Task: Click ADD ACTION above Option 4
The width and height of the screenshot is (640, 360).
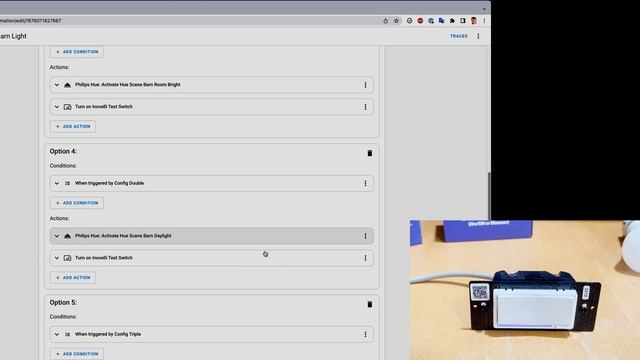Action: pyautogui.click(x=73, y=127)
